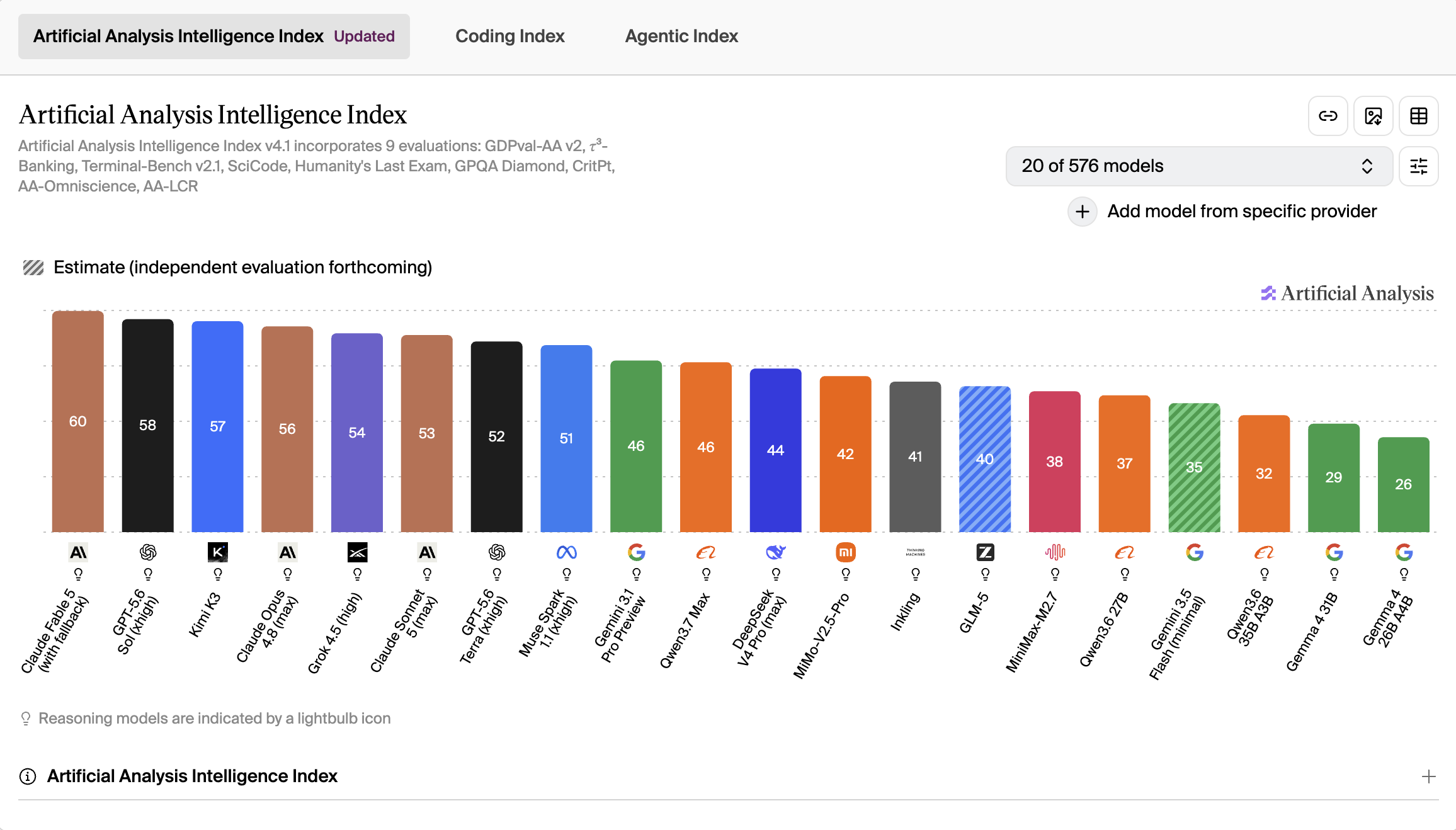This screenshot has width=1456, height=830.
Task: Click the blue Kimi K3 bar scoring 57
Action: 218,427
